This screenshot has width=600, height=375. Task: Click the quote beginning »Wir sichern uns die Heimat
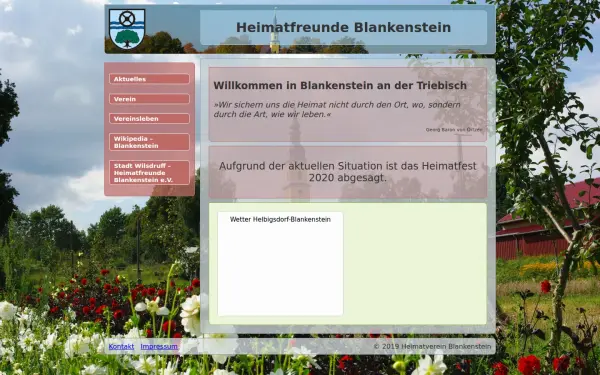[x=337, y=109]
